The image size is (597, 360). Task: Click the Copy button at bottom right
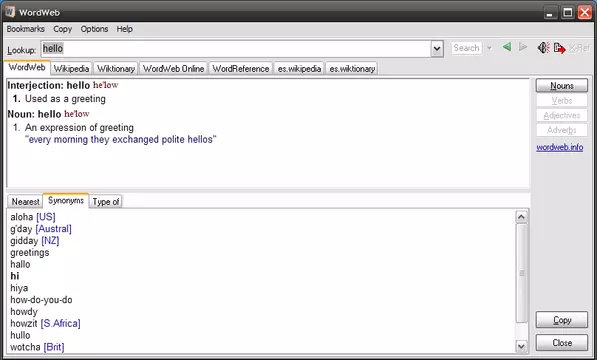pyautogui.click(x=562, y=320)
